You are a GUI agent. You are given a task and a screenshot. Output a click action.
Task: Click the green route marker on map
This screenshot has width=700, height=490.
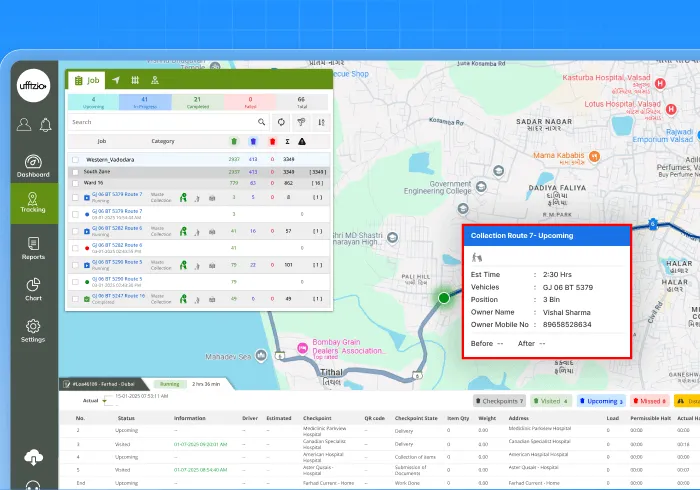pos(443,297)
